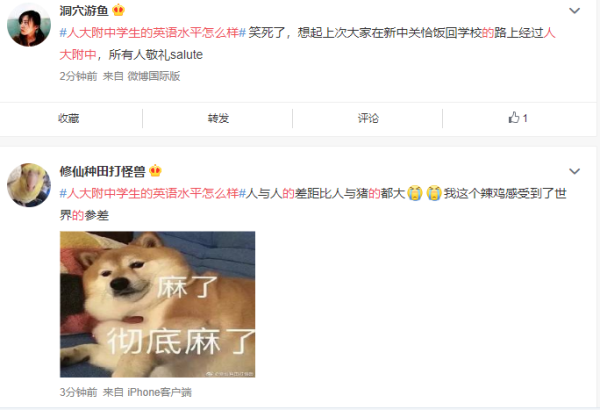Click the crown badge beside 修仙种田打怪兽
Image resolution: width=600 pixels, height=410 pixels.
(155, 171)
